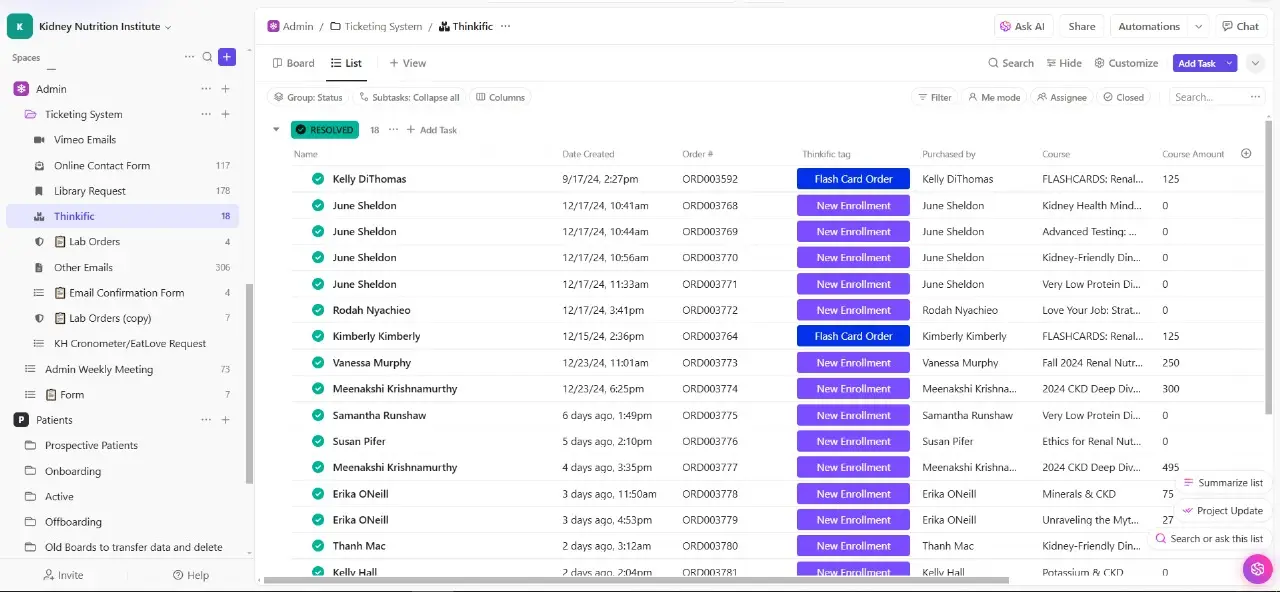
Task: Expand the Onboarding folder
Action: [x=30, y=471]
